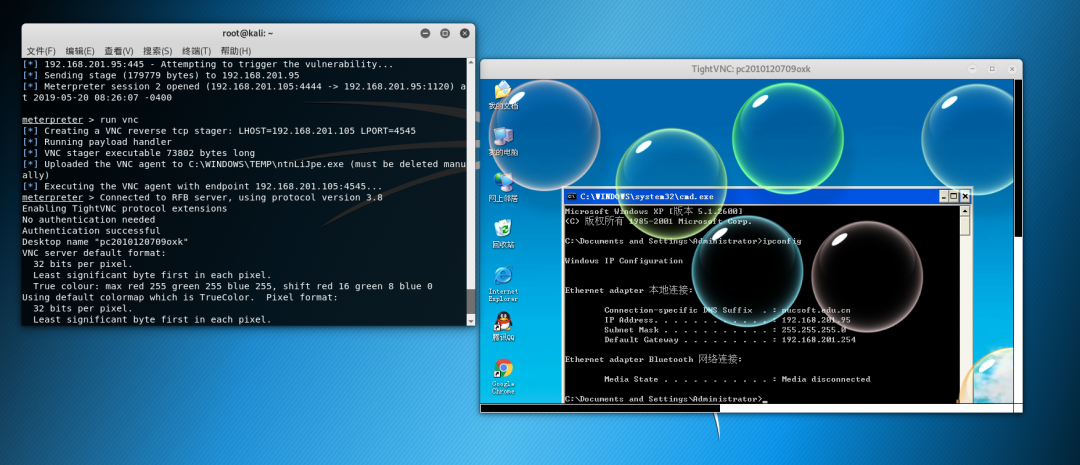The width and height of the screenshot is (1080, 465).
Task: Launch Tencent QQ penguin icon
Action: coord(503,327)
